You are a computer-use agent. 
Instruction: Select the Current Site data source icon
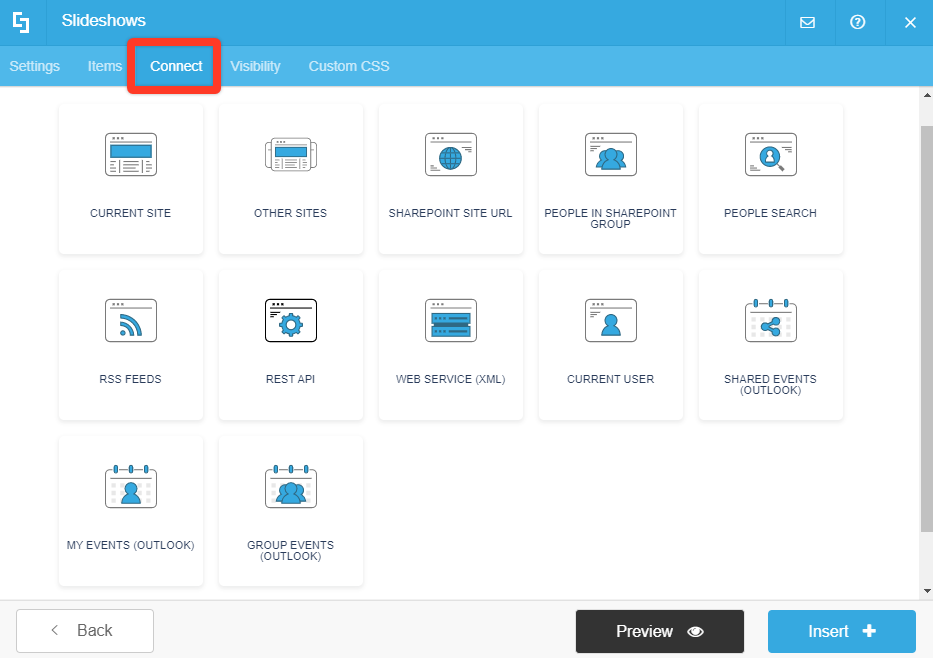[131, 155]
